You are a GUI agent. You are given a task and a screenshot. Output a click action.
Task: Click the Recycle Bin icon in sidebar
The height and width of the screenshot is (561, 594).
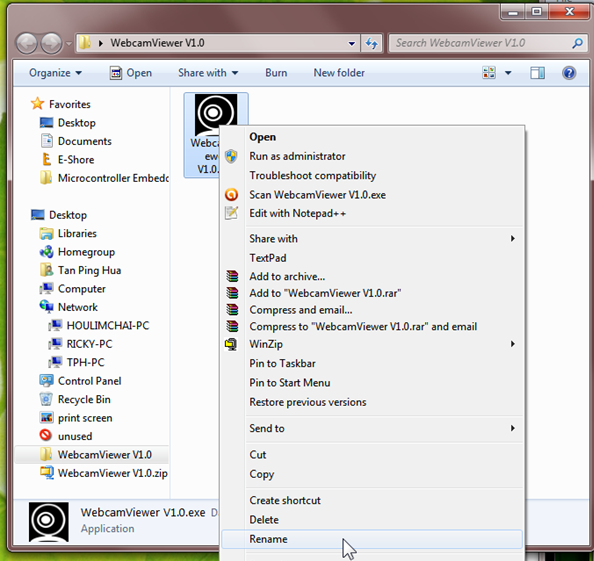[x=46, y=399]
